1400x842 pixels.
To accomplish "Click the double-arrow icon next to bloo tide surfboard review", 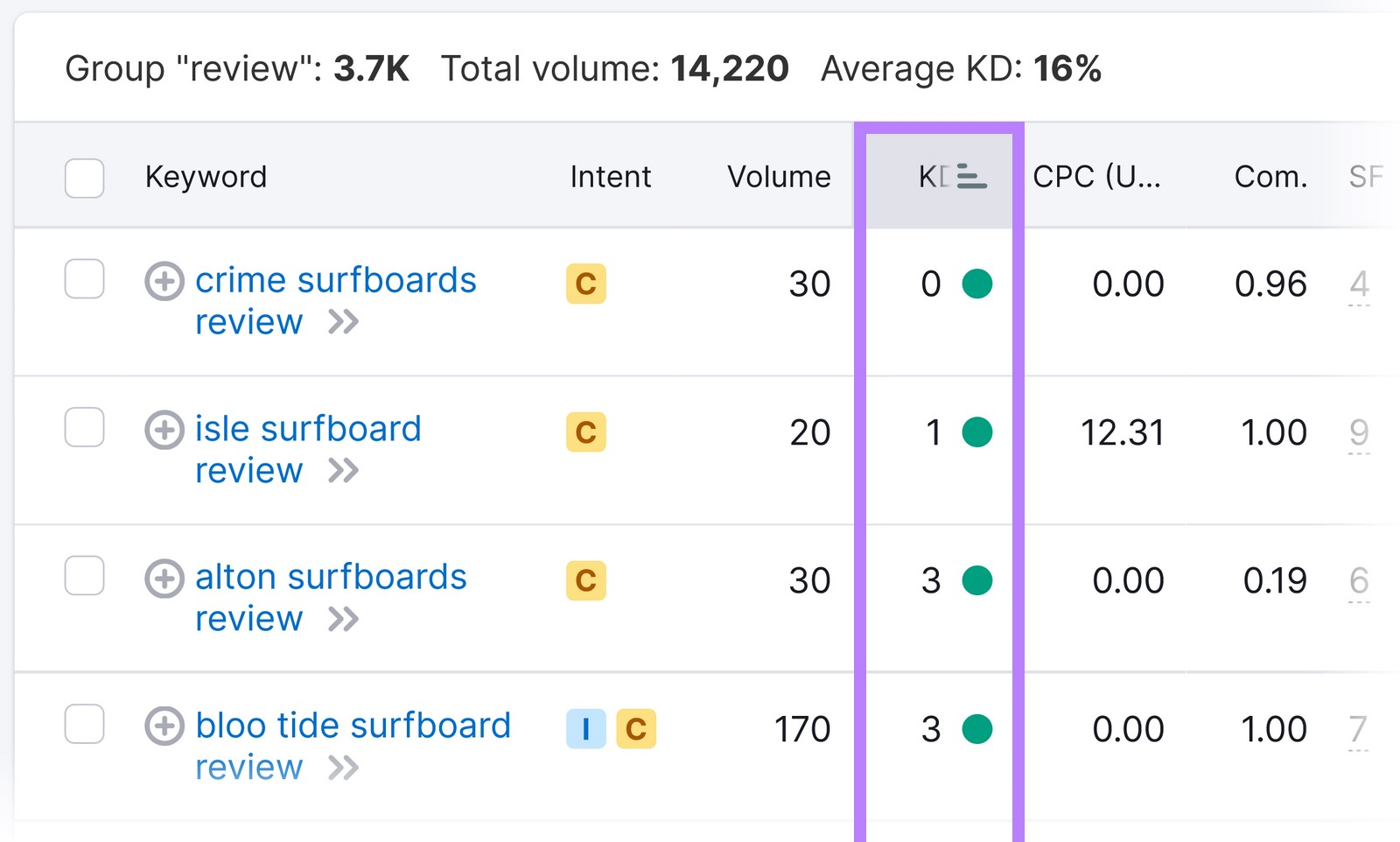I will (345, 768).
